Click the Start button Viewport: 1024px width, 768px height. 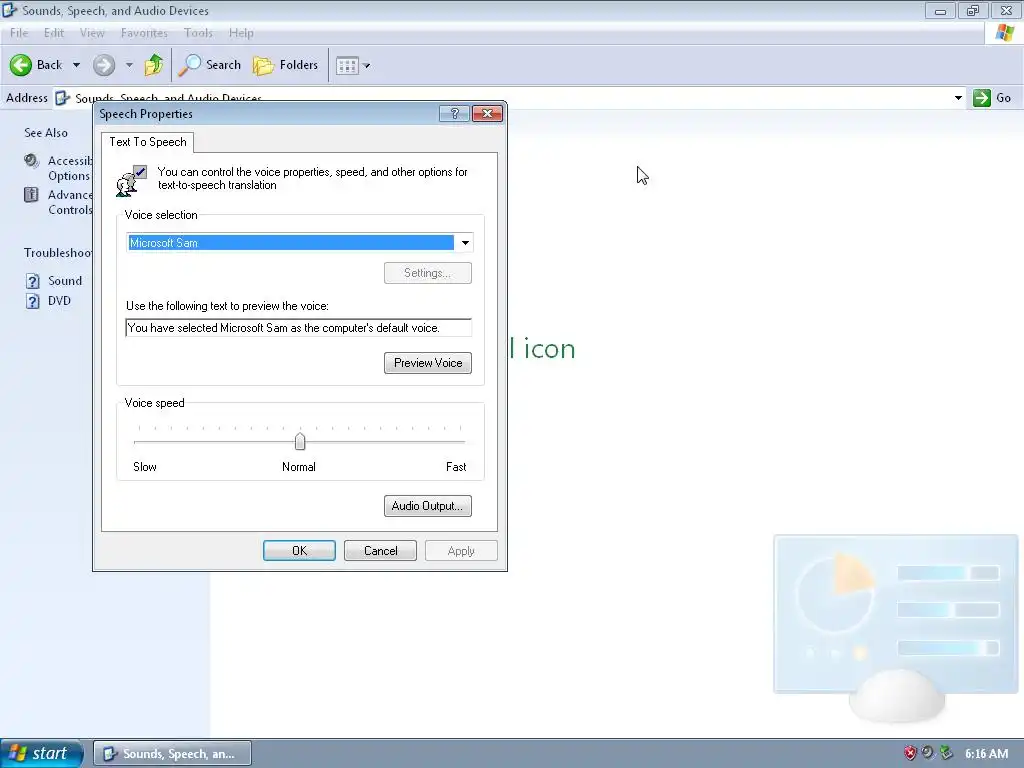click(x=42, y=753)
